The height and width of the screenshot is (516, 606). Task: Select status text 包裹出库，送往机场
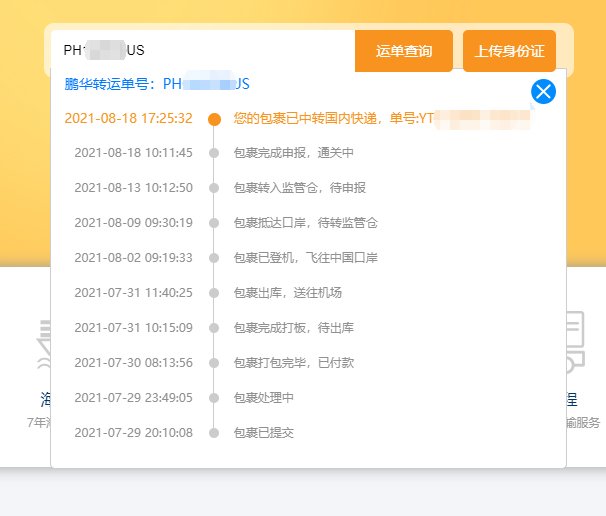(288, 293)
